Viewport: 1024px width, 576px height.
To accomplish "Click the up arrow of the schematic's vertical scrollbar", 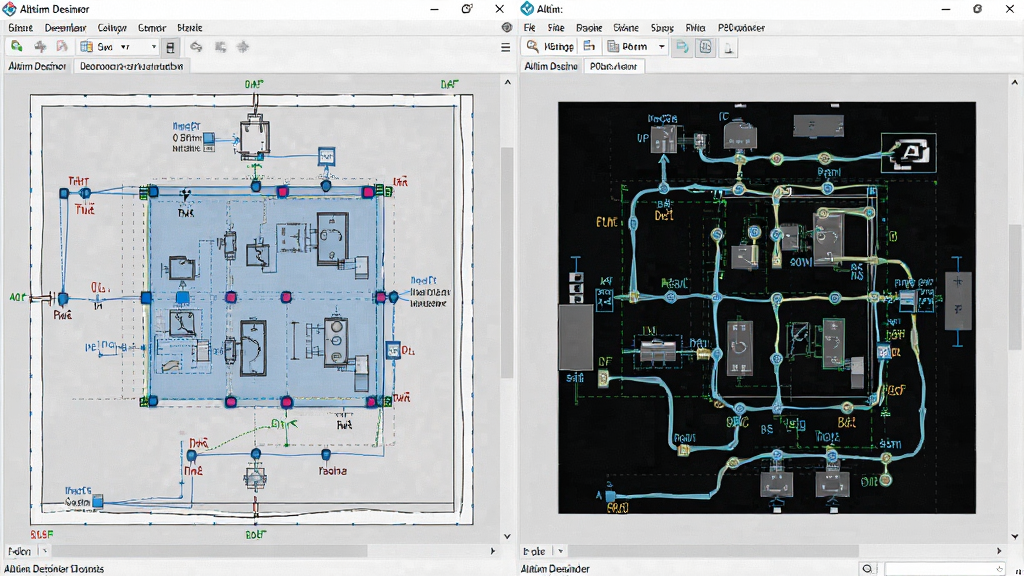I will tap(507, 82).
